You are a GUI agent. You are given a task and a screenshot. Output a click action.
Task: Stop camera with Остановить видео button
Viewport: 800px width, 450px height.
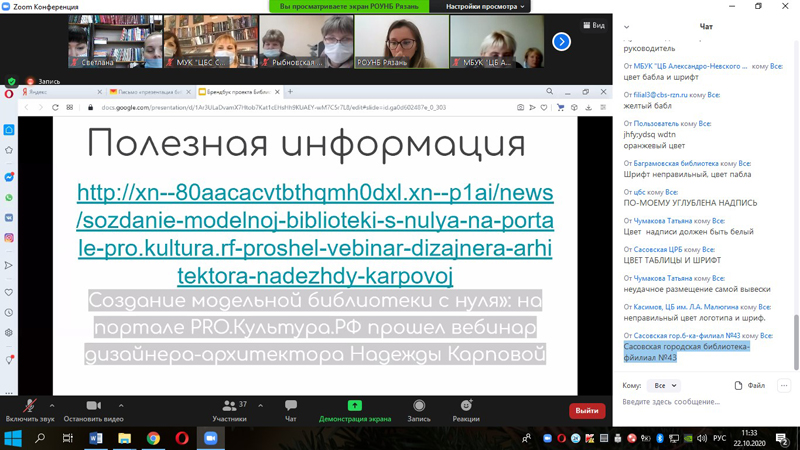click(93, 410)
